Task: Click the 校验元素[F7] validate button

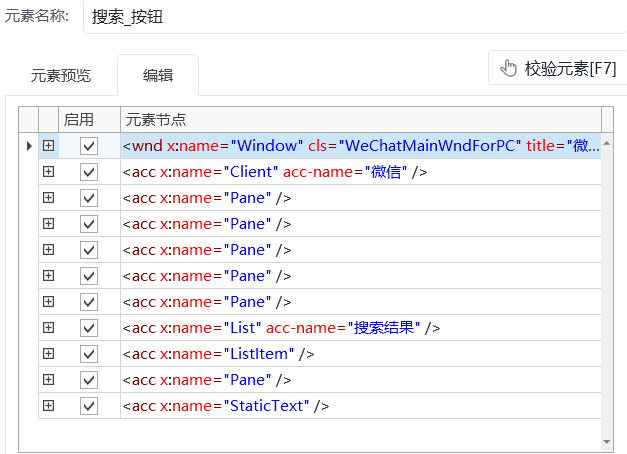Action: pos(556,68)
